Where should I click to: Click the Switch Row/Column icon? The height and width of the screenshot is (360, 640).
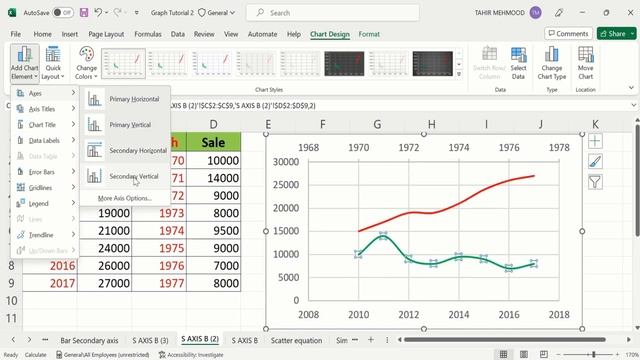tap(489, 63)
